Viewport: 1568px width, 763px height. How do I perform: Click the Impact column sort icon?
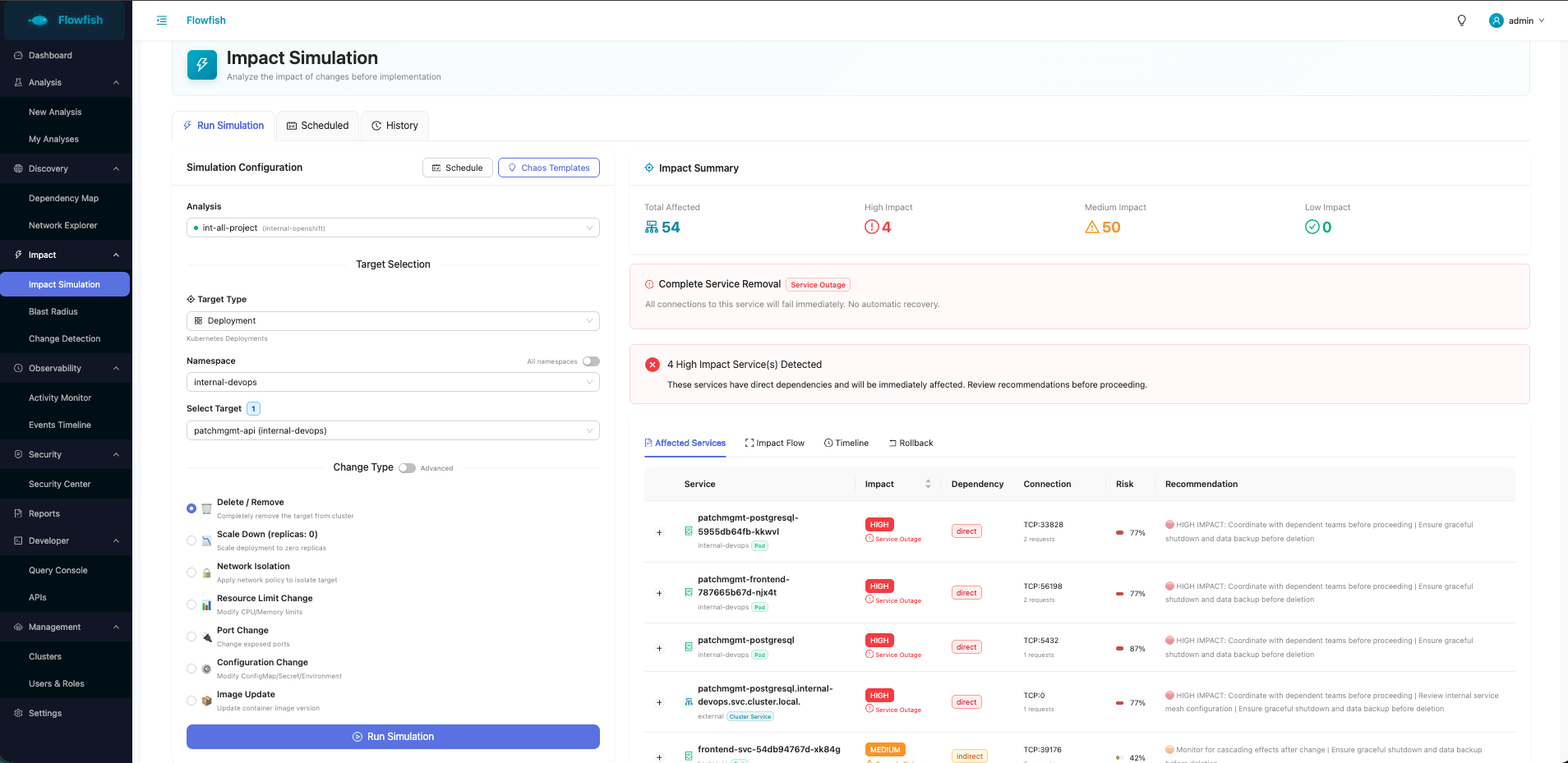point(928,485)
